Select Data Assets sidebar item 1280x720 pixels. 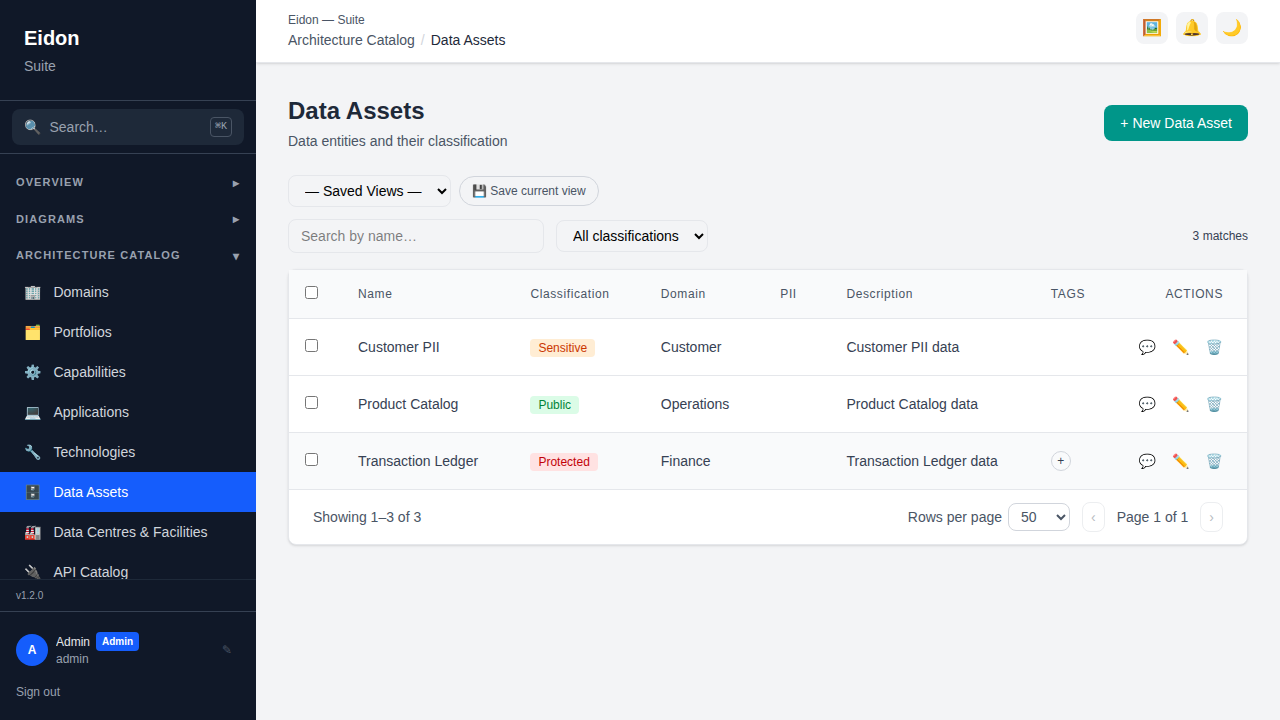[x=128, y=492]
